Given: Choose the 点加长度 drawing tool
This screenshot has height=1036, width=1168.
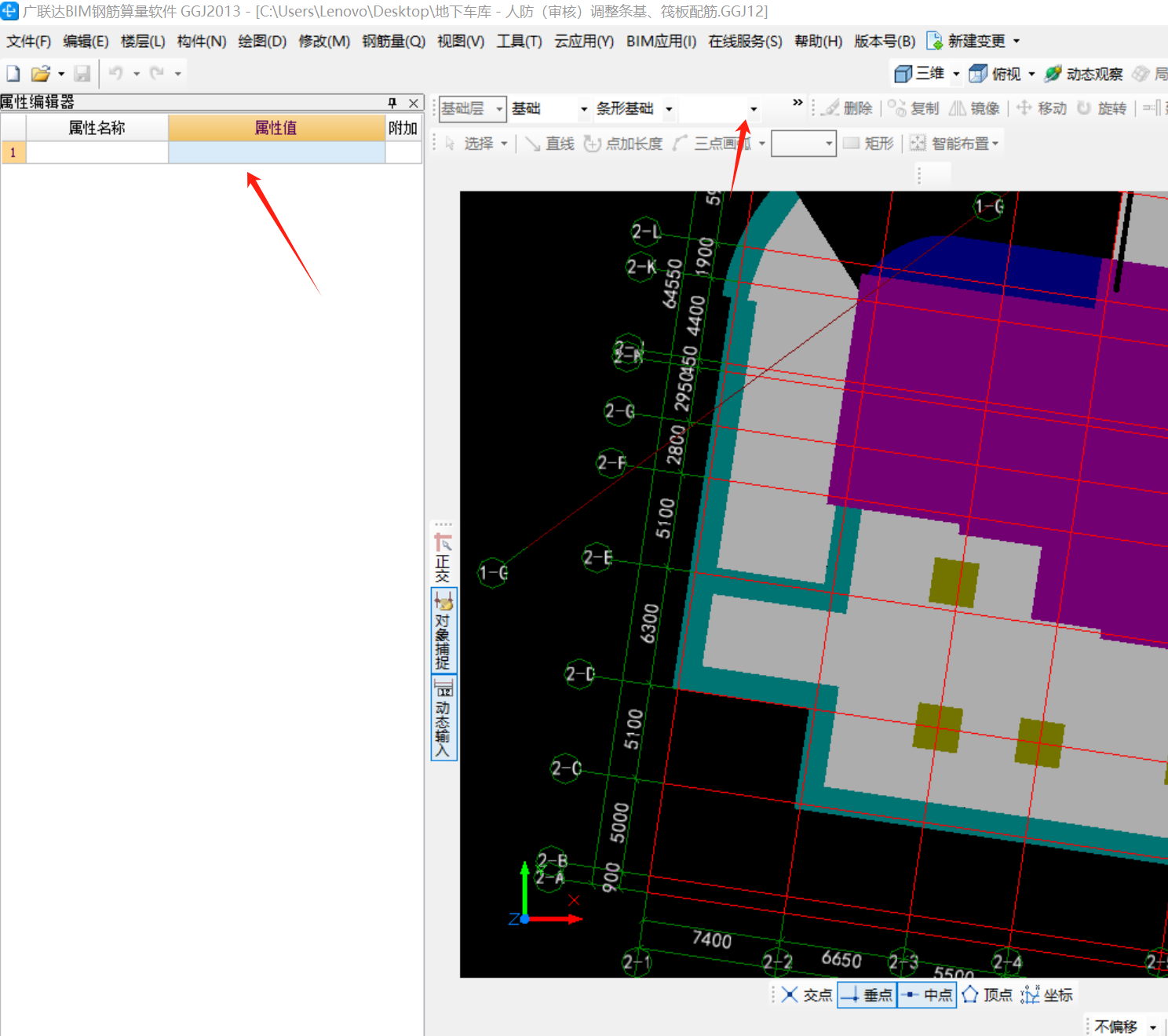Looking at the screenshot, I should click(623, 144).
